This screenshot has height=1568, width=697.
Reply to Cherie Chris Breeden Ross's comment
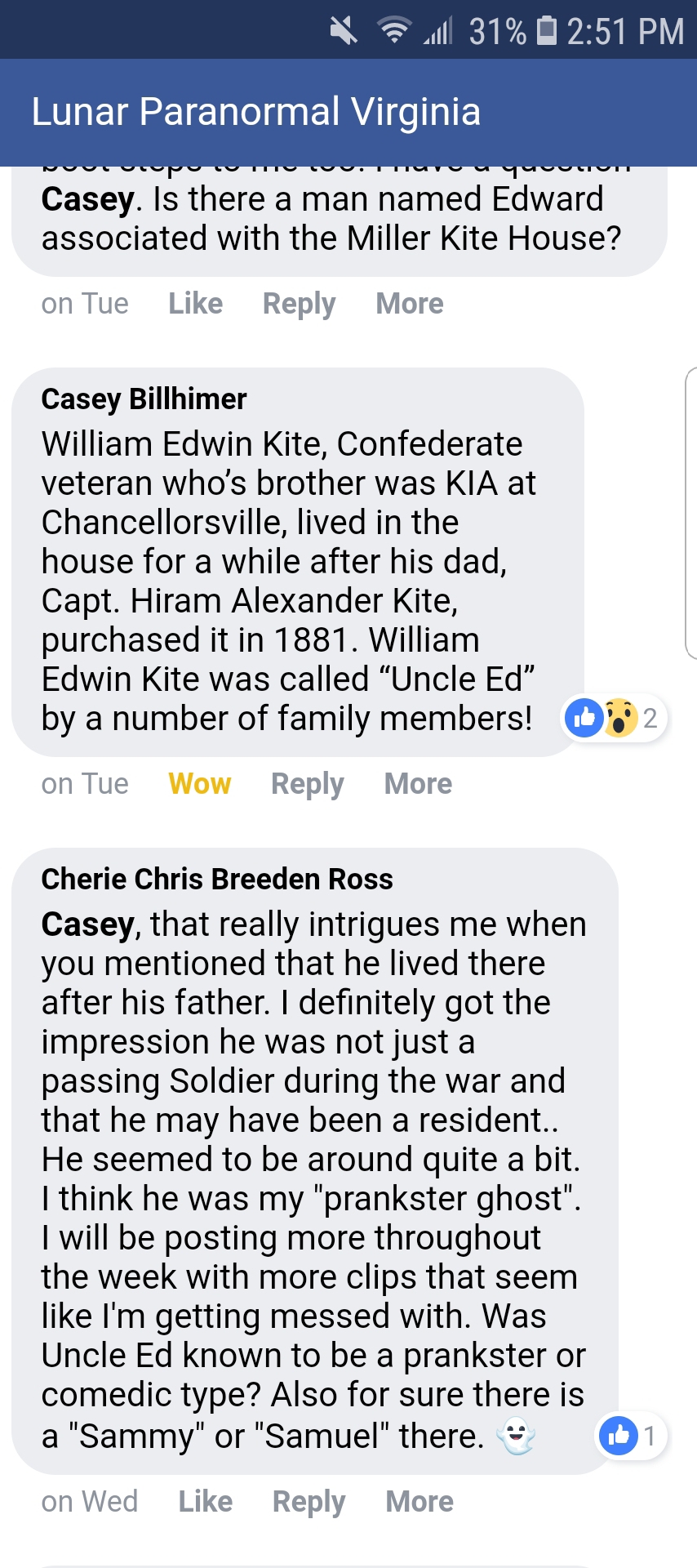pyautogui.click(x=309, y=1502)
